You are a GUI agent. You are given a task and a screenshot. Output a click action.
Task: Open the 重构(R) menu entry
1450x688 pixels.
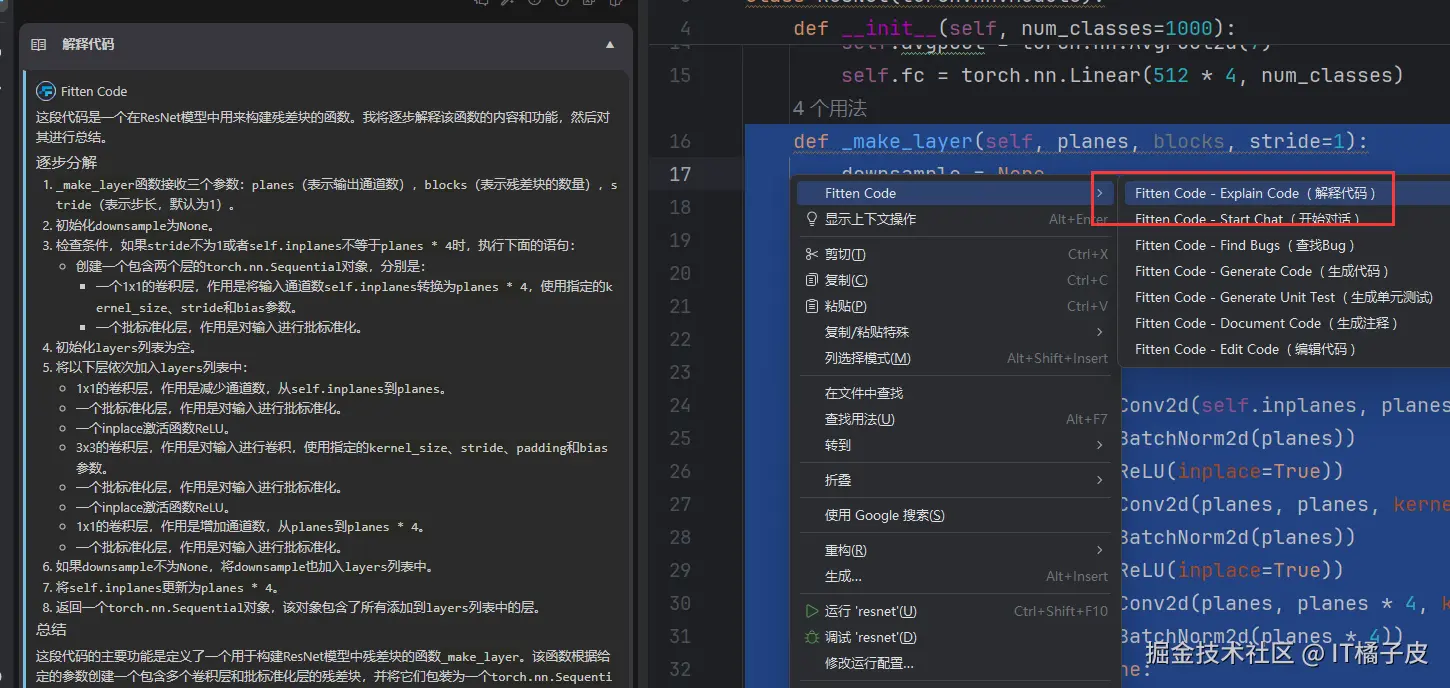click(x=954, y=550)
